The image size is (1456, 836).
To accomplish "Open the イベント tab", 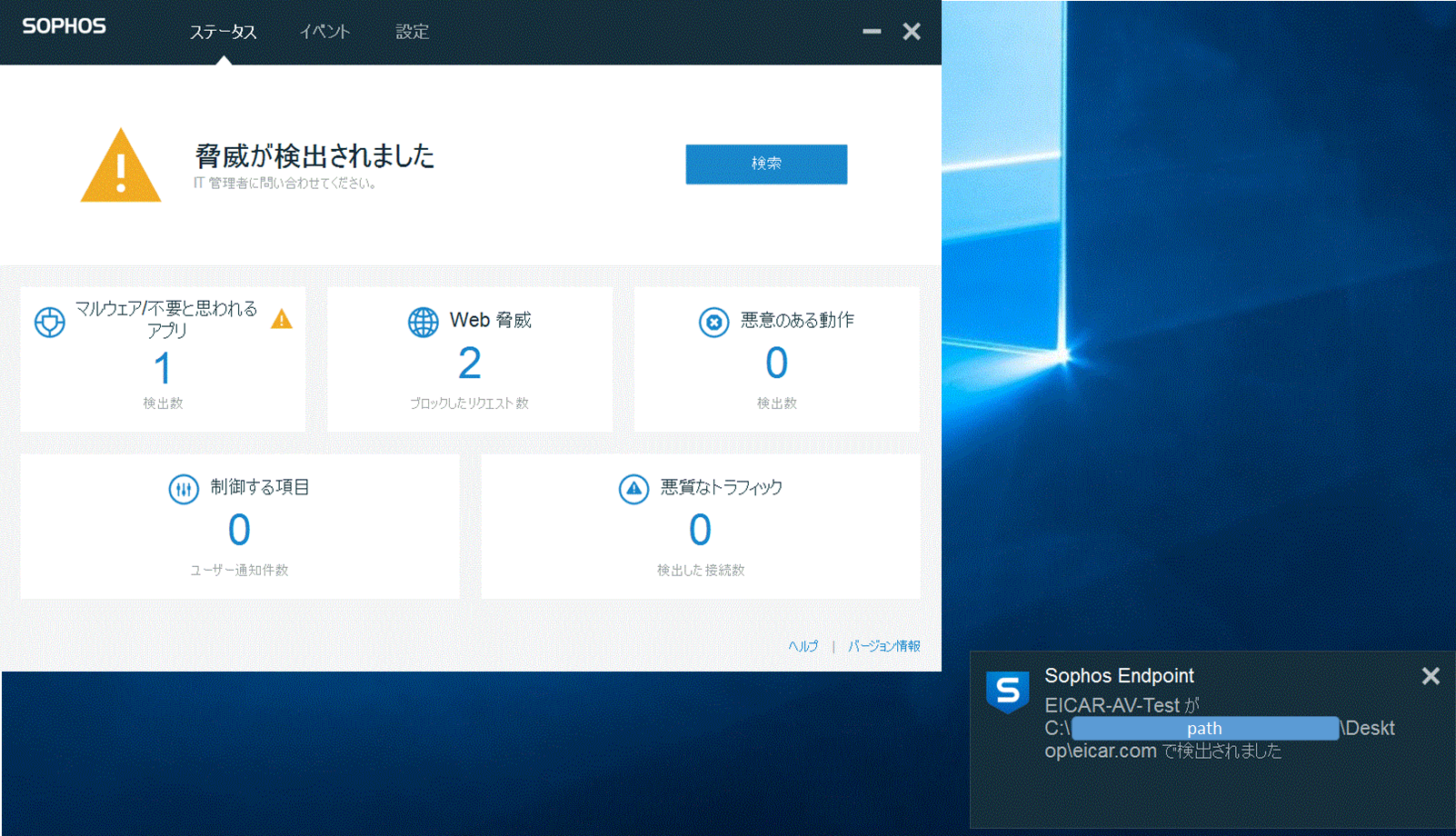I will coord(324,32).
